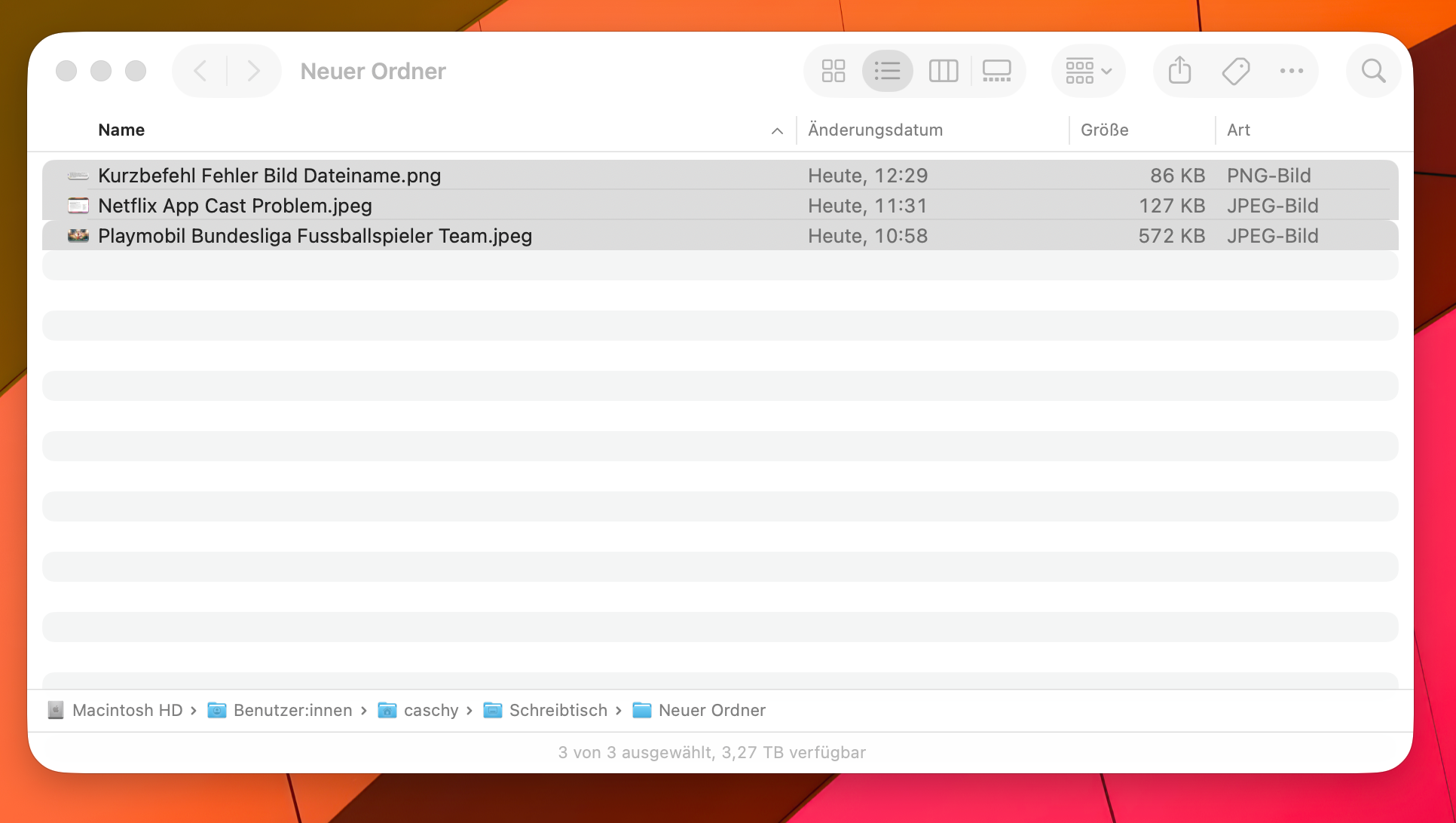Click Kurzbefehl Fehler Bild Dateiname.png icon
Viewport: 1456px width, 823px height.
click(78, 176)
